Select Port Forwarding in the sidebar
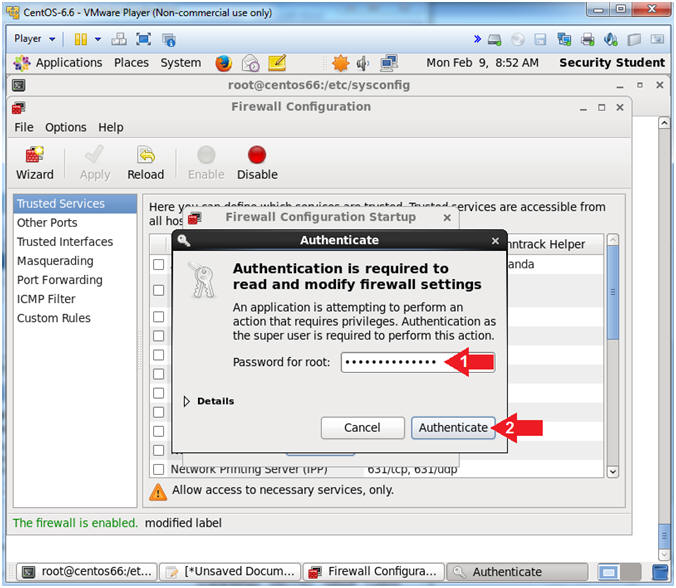Image resolution: width=676 pixels, height=588 pixels. click(75, 280)
